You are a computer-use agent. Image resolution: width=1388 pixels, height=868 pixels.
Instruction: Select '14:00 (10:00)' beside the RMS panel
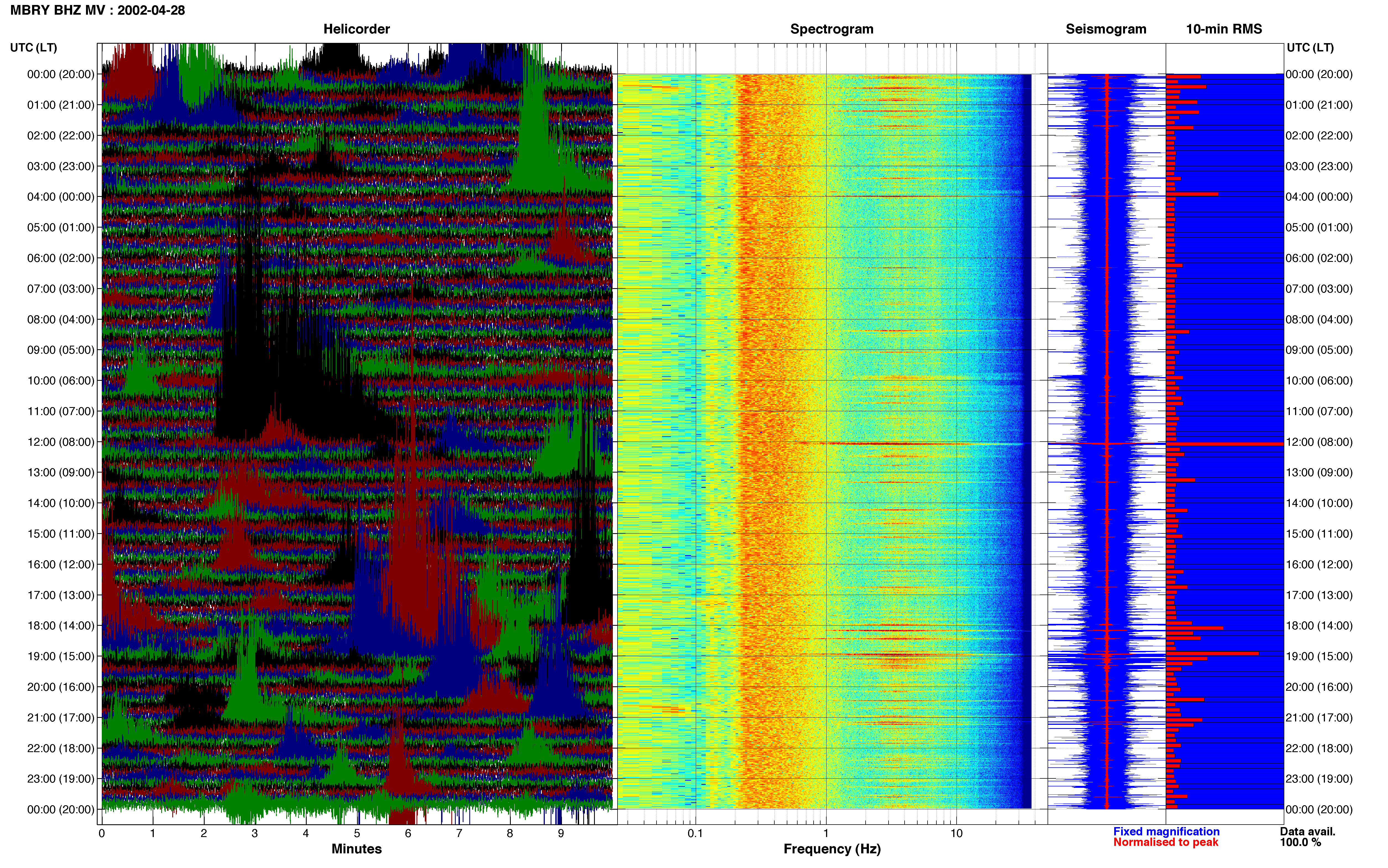(1319, 504)
